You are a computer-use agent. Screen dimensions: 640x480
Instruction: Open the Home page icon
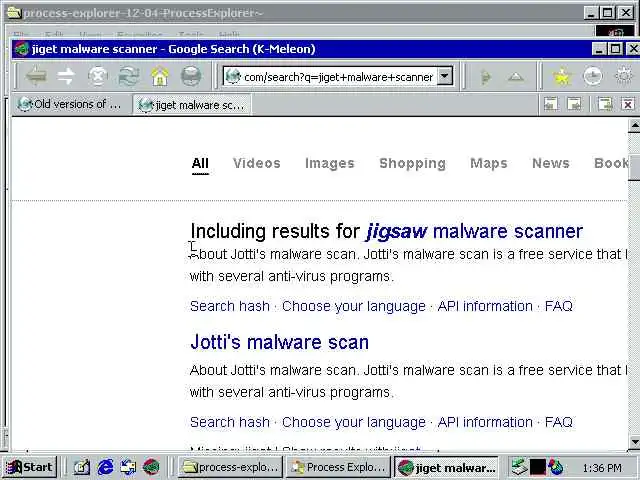tap(160, 76)
